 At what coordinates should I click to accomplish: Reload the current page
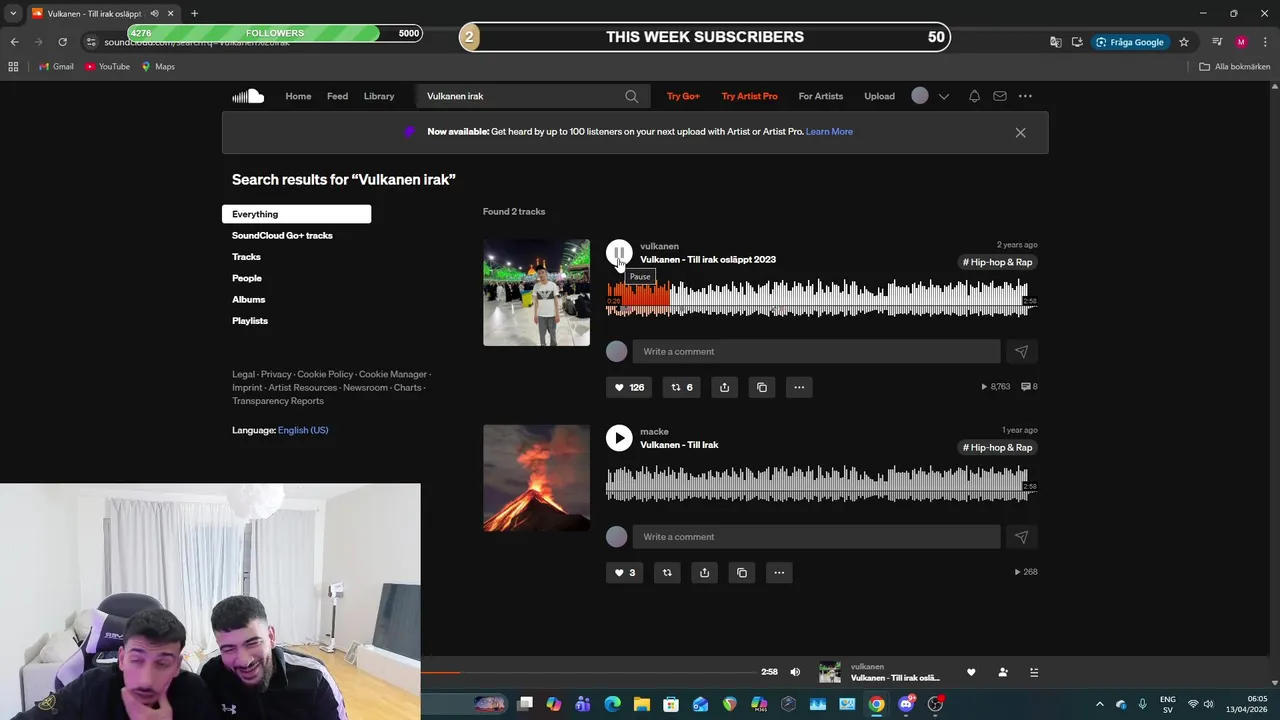[x=62, y=42]
